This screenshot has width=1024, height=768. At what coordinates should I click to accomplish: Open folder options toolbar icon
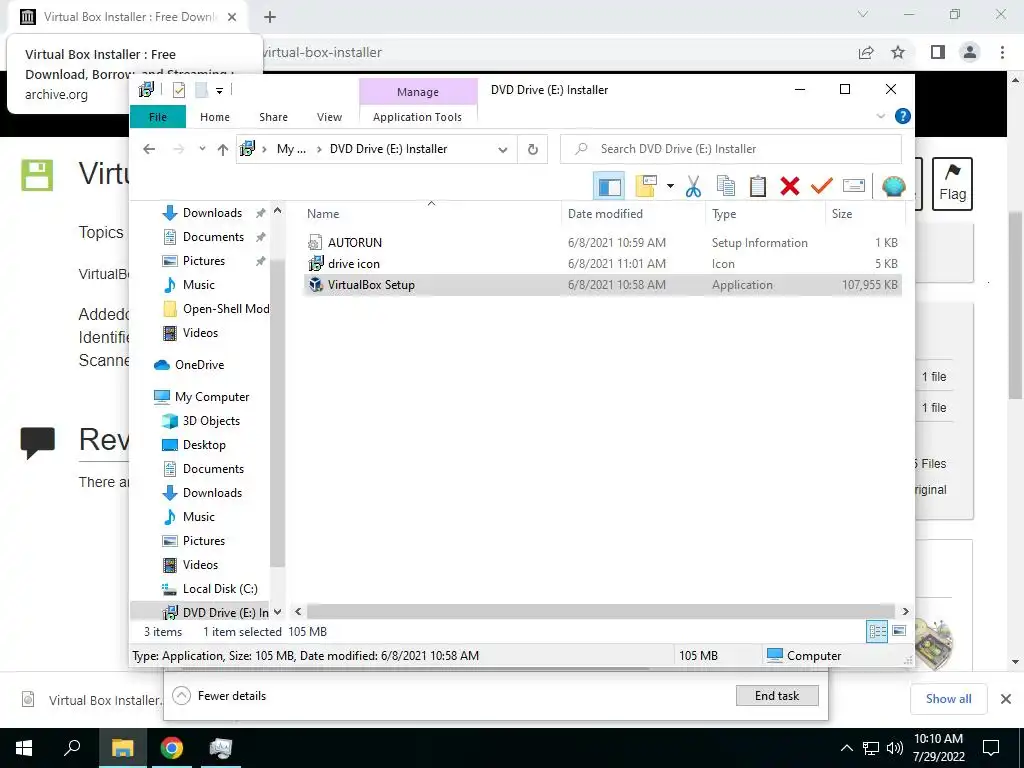click(645, 186)
